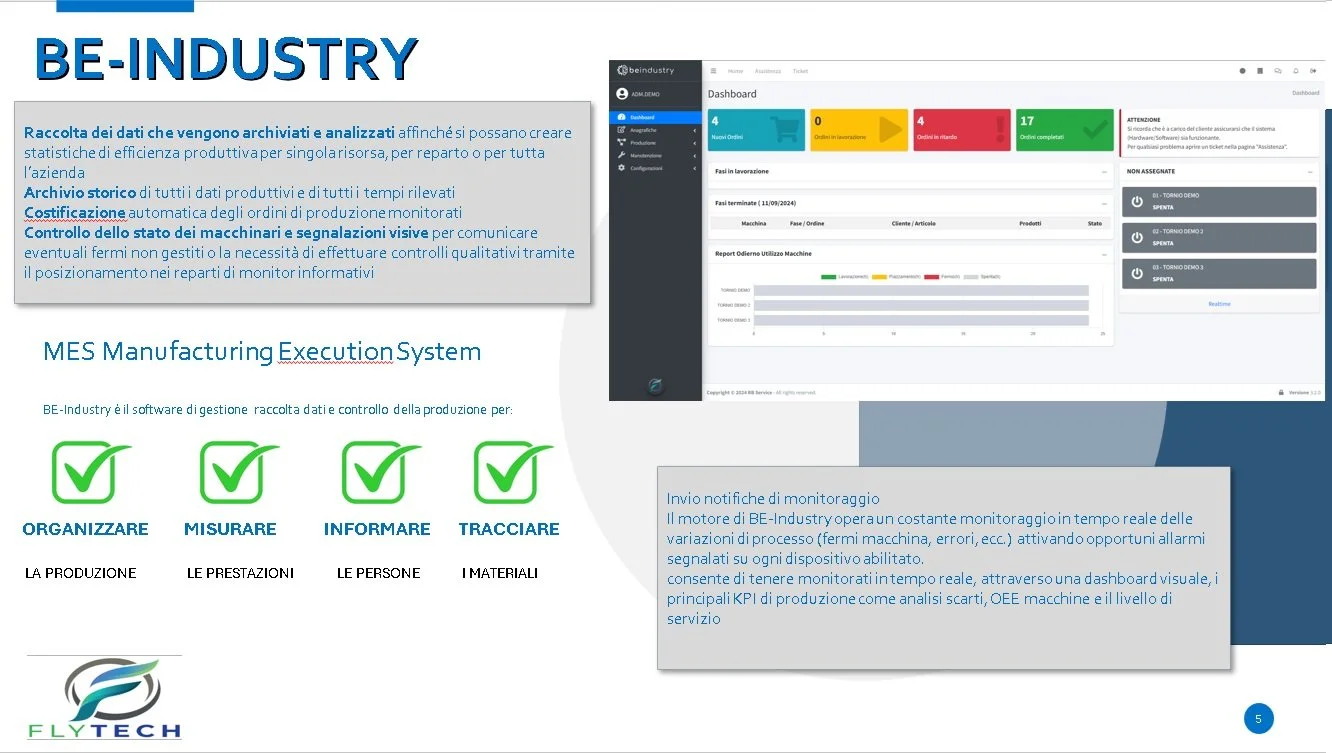Open the chat messages icon in top bar

(x=1278, y=71)
